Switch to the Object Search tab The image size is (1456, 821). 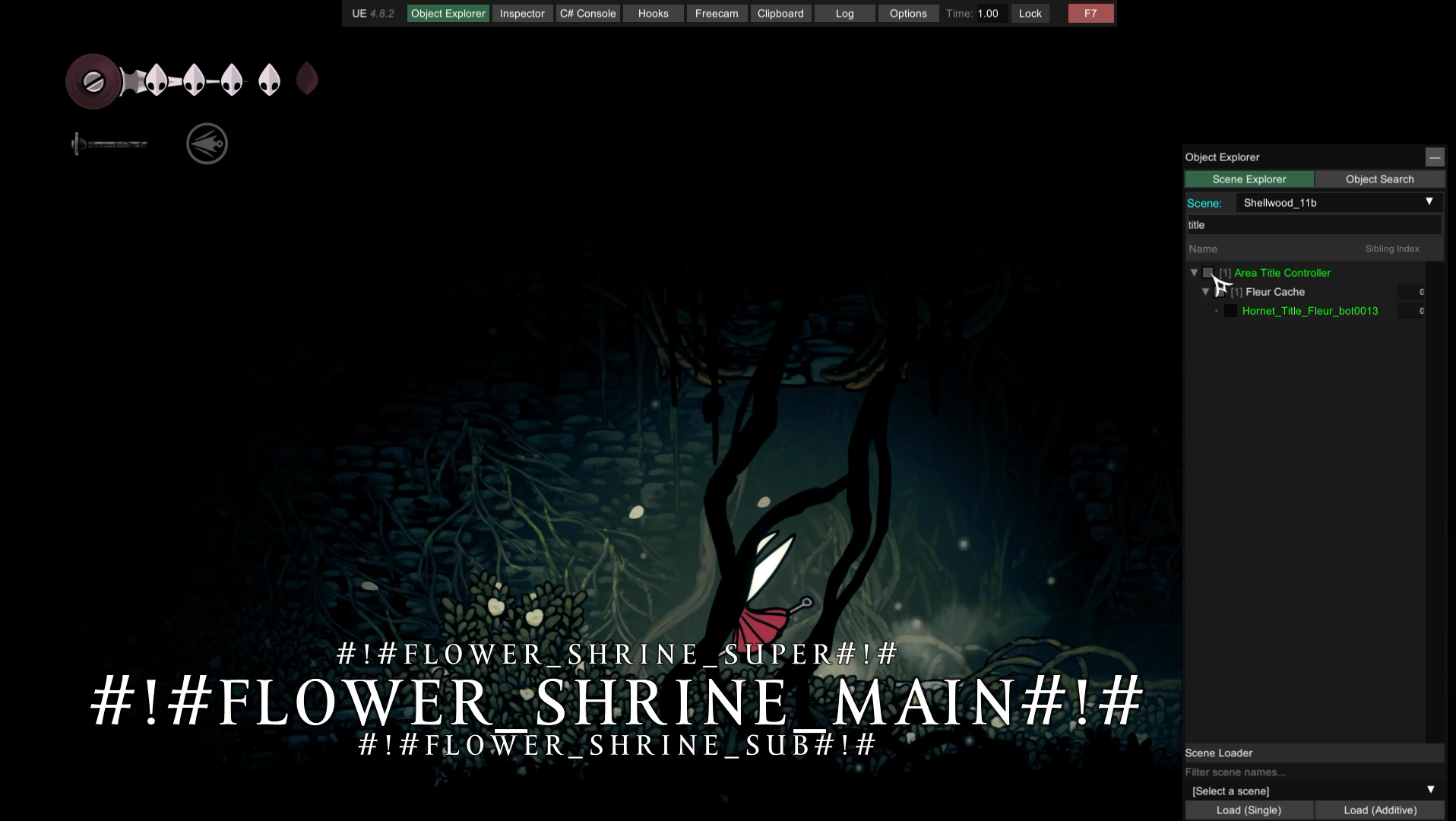(x=1379, y=179)
